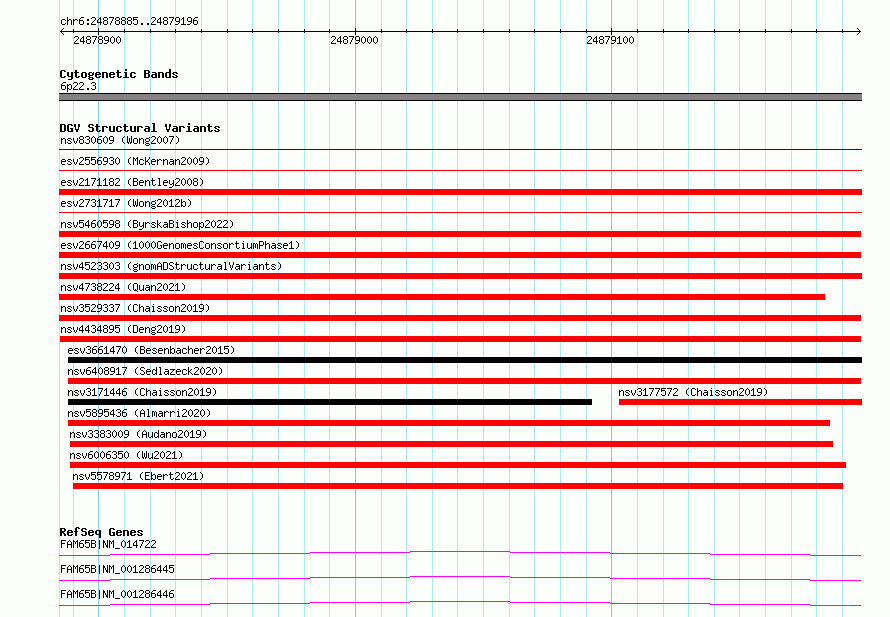Click the 6p22.3 band label
Viewport: 890px width, 617px height.
pyautogui.click(x=78, y=86)
